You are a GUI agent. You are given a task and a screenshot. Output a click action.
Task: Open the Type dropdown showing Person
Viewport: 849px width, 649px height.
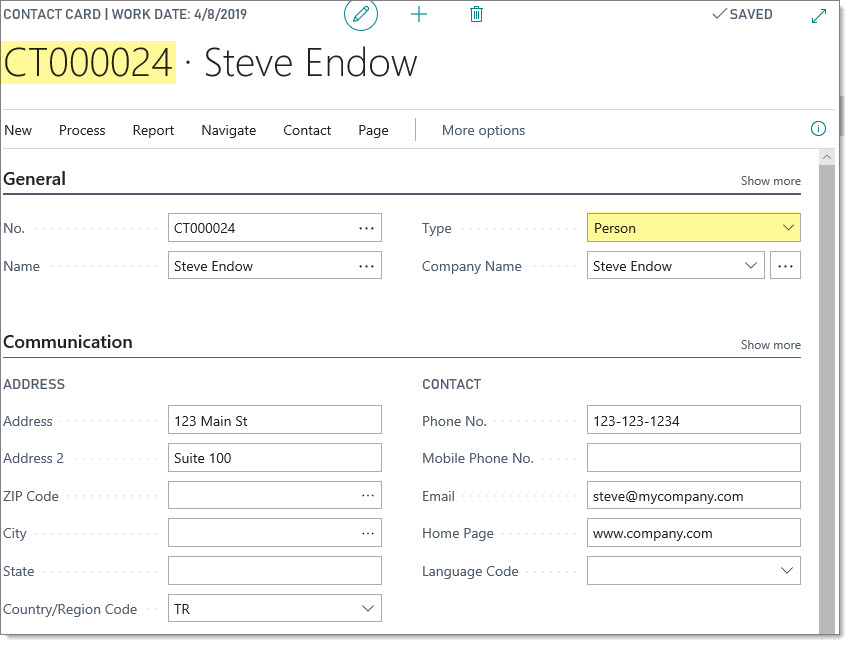coord(786,228)
